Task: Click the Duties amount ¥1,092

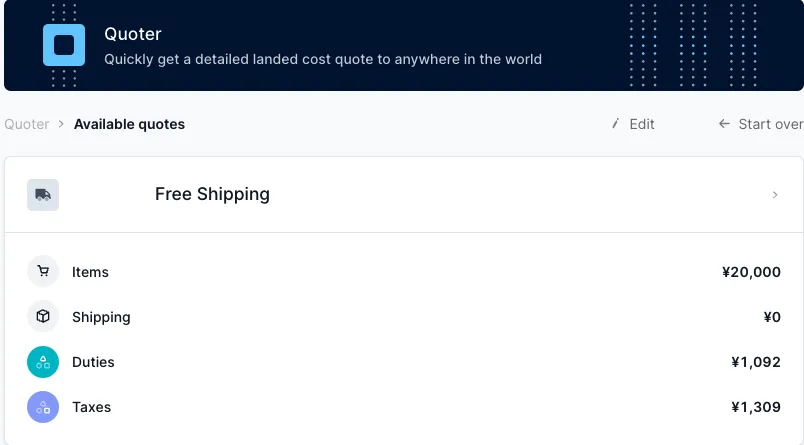Action: point(756,362)
